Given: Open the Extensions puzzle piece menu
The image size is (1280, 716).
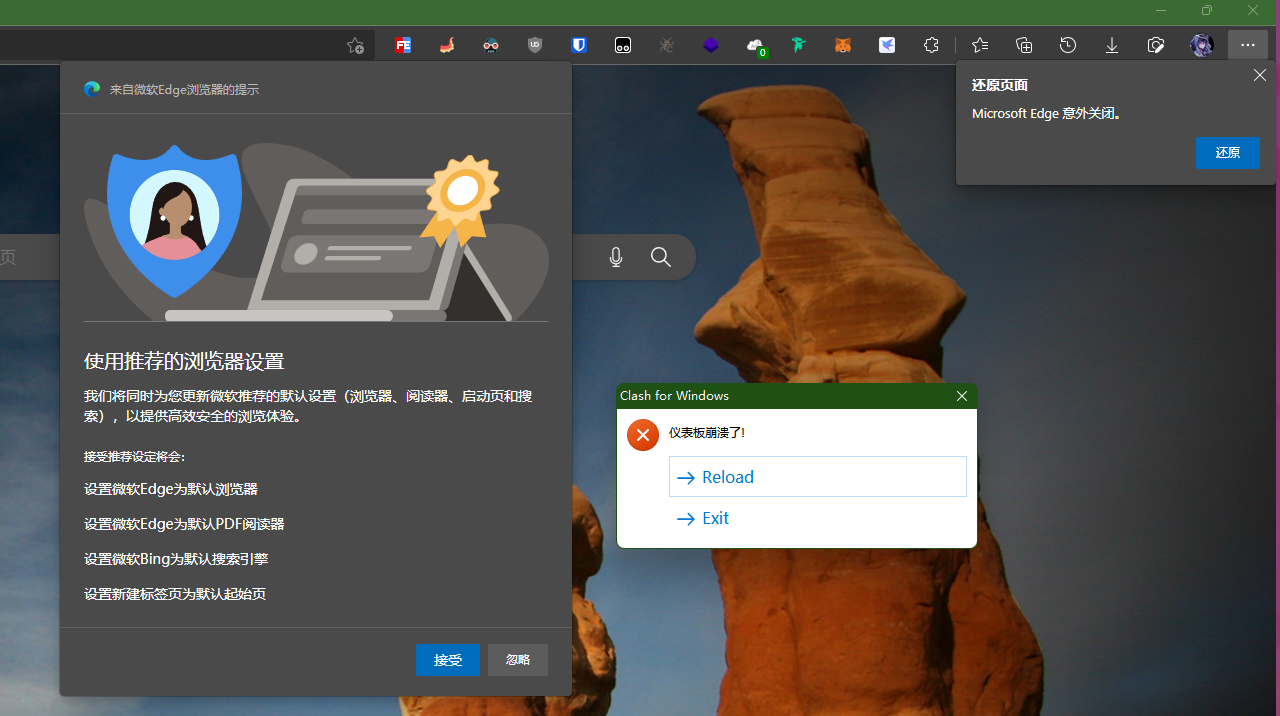Looking at the screenshot, I should 931,45.
